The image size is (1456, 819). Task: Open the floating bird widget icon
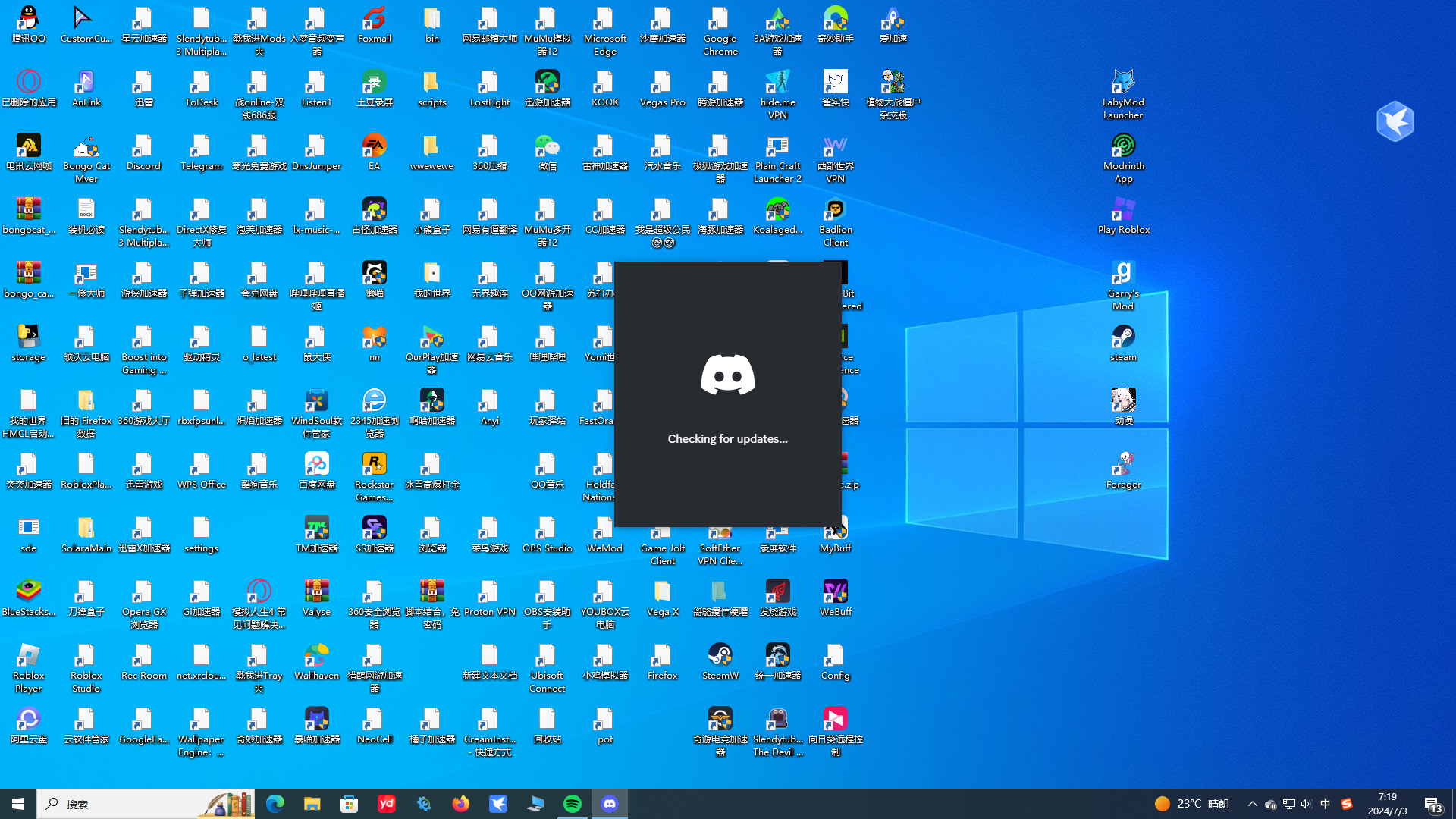click(x=1395, y=121)
